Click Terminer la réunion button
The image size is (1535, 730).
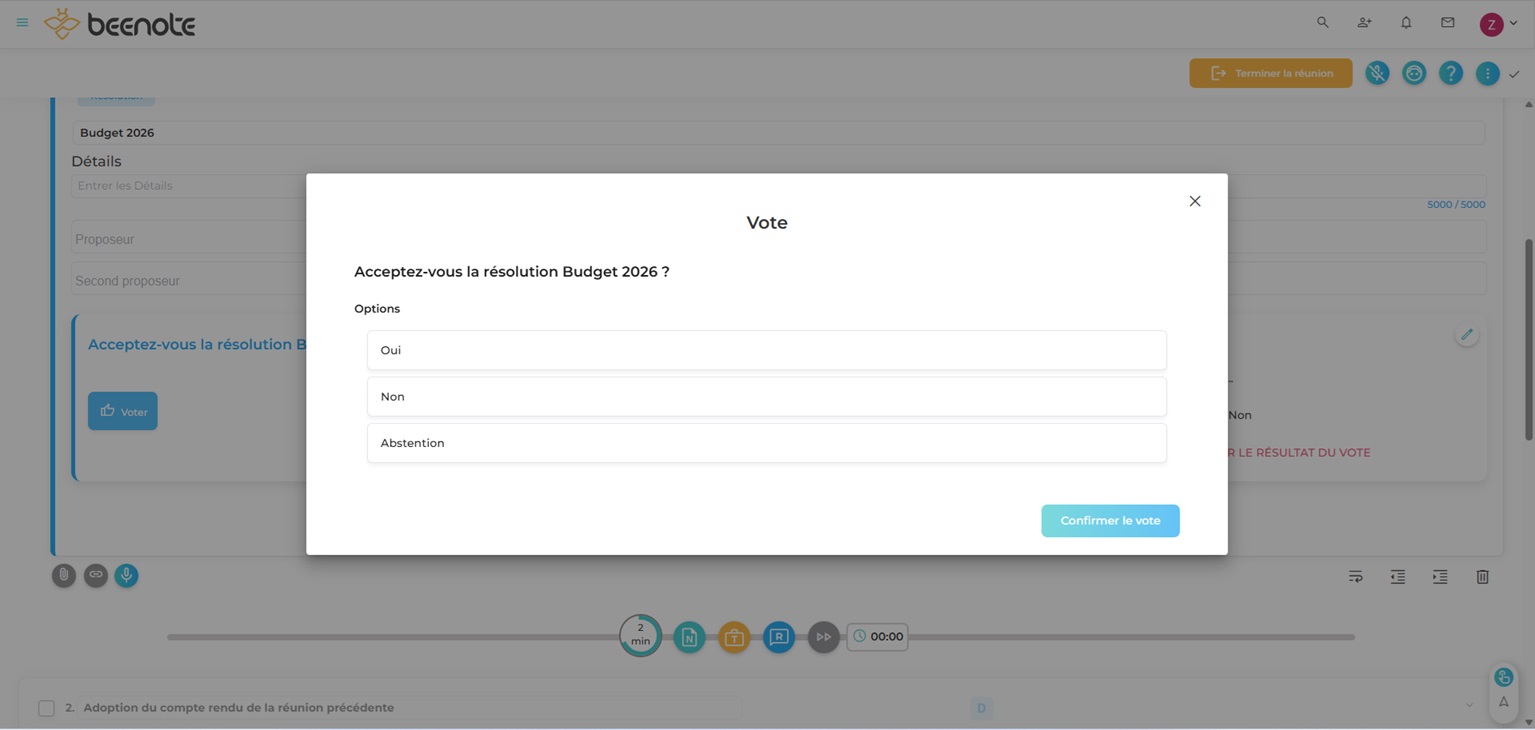point(1270,73)
